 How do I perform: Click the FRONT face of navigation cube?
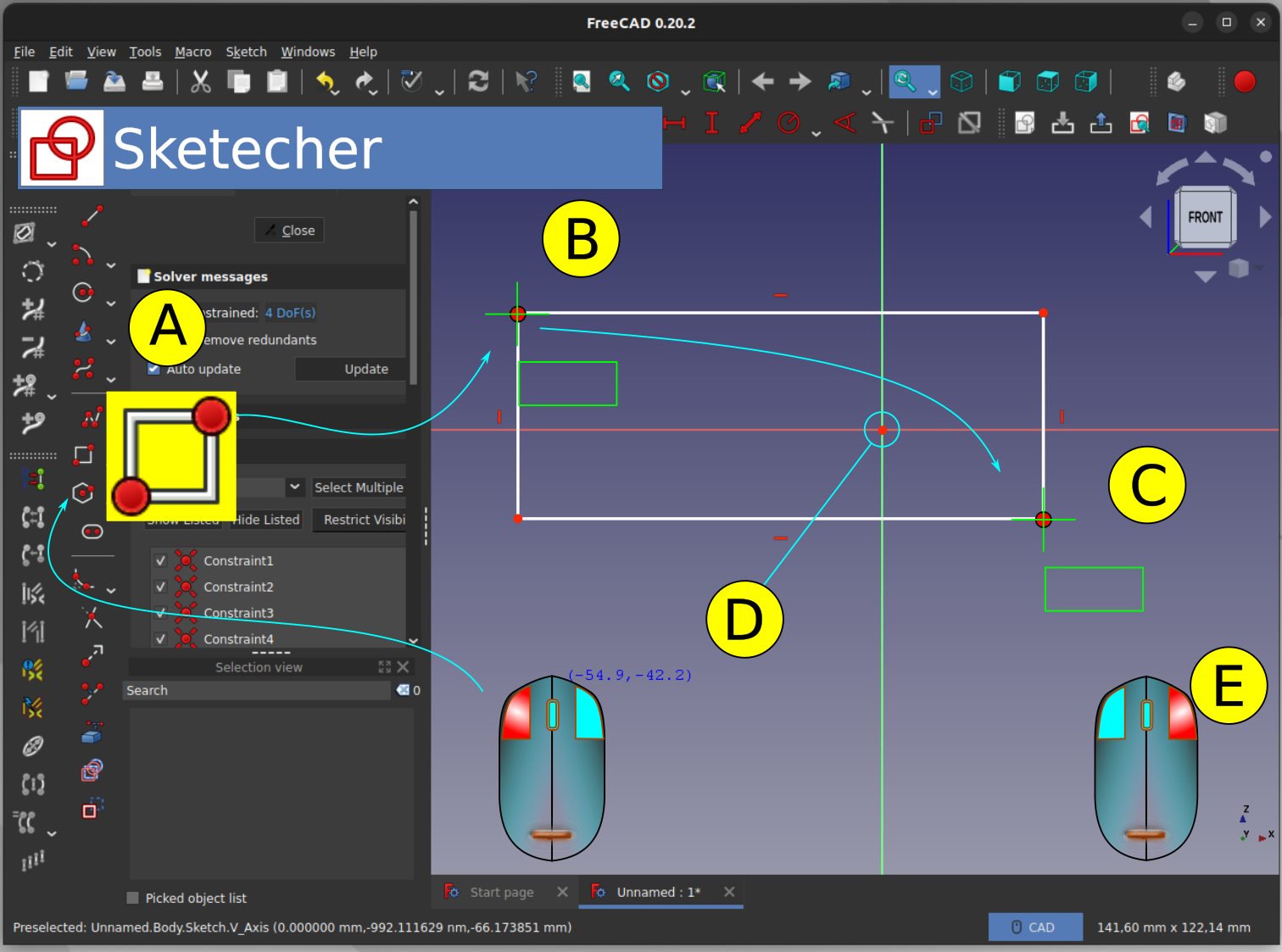(x=1205, y=217)
